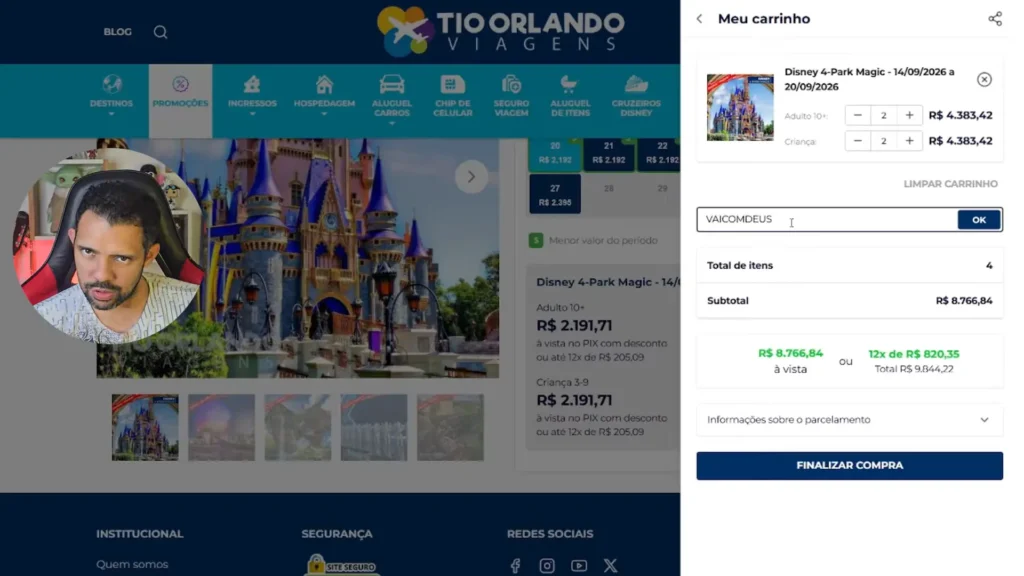The image size is (1024, 576).
Task: Open the Facebook social icon
Action: 515,566
